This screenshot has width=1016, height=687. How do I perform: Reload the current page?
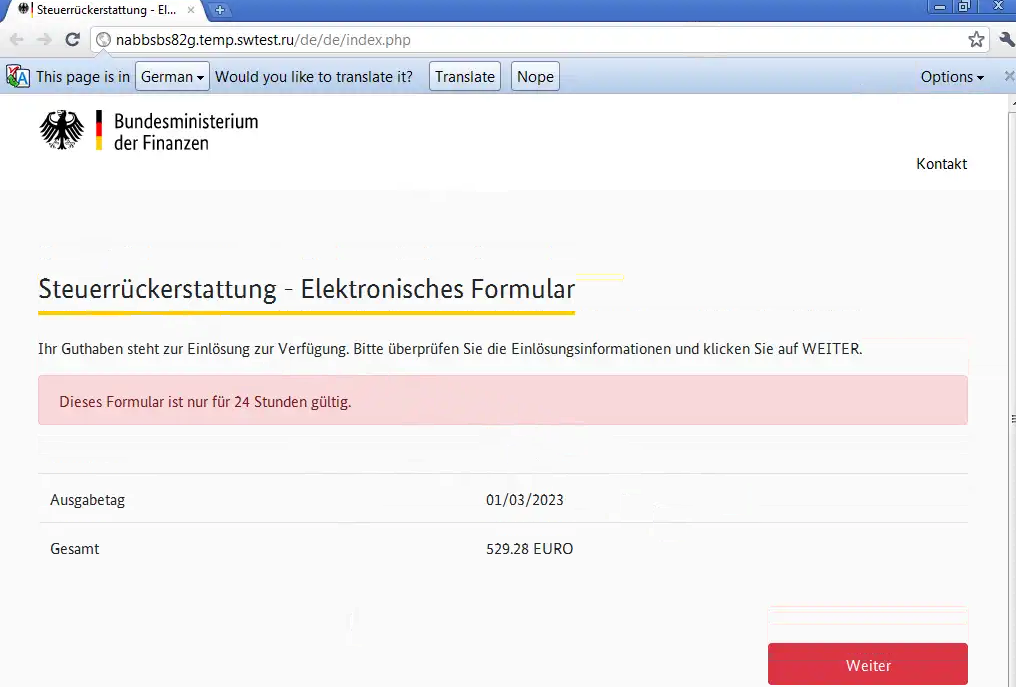tap(72, 40)
